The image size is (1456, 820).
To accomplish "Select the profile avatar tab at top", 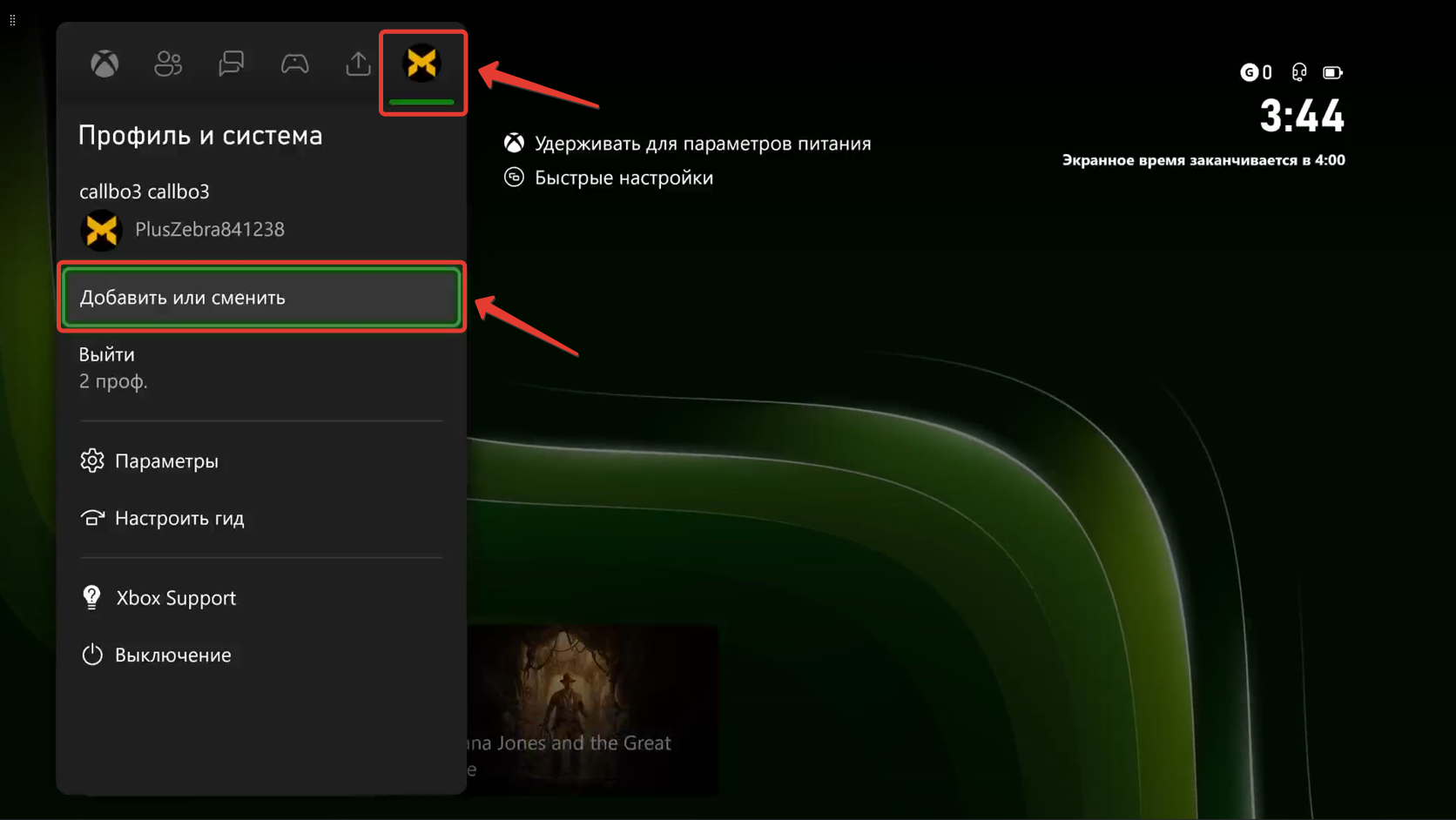I will pyautogui.click(x=422, y=64).
